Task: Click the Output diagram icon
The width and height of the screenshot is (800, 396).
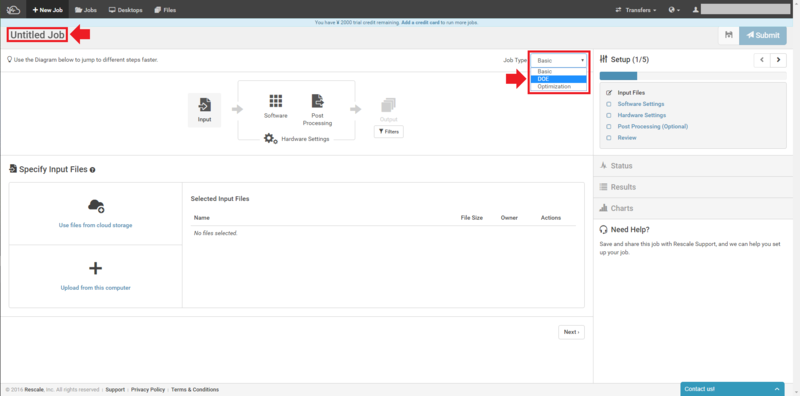Action: (388, 106)
